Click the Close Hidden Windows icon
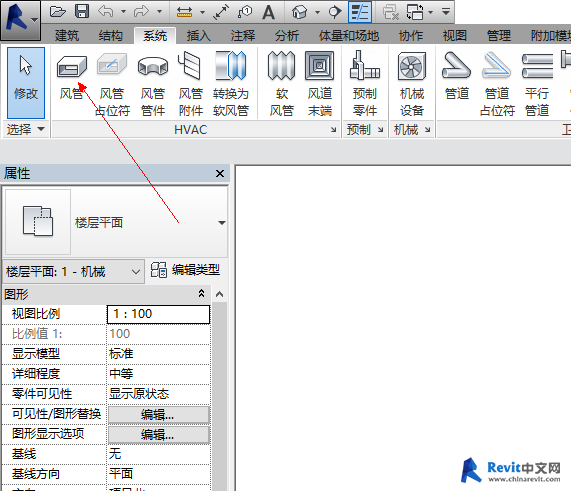Image resolution: width=571 pixels, height=491 pixels. [x=391, y=12]
